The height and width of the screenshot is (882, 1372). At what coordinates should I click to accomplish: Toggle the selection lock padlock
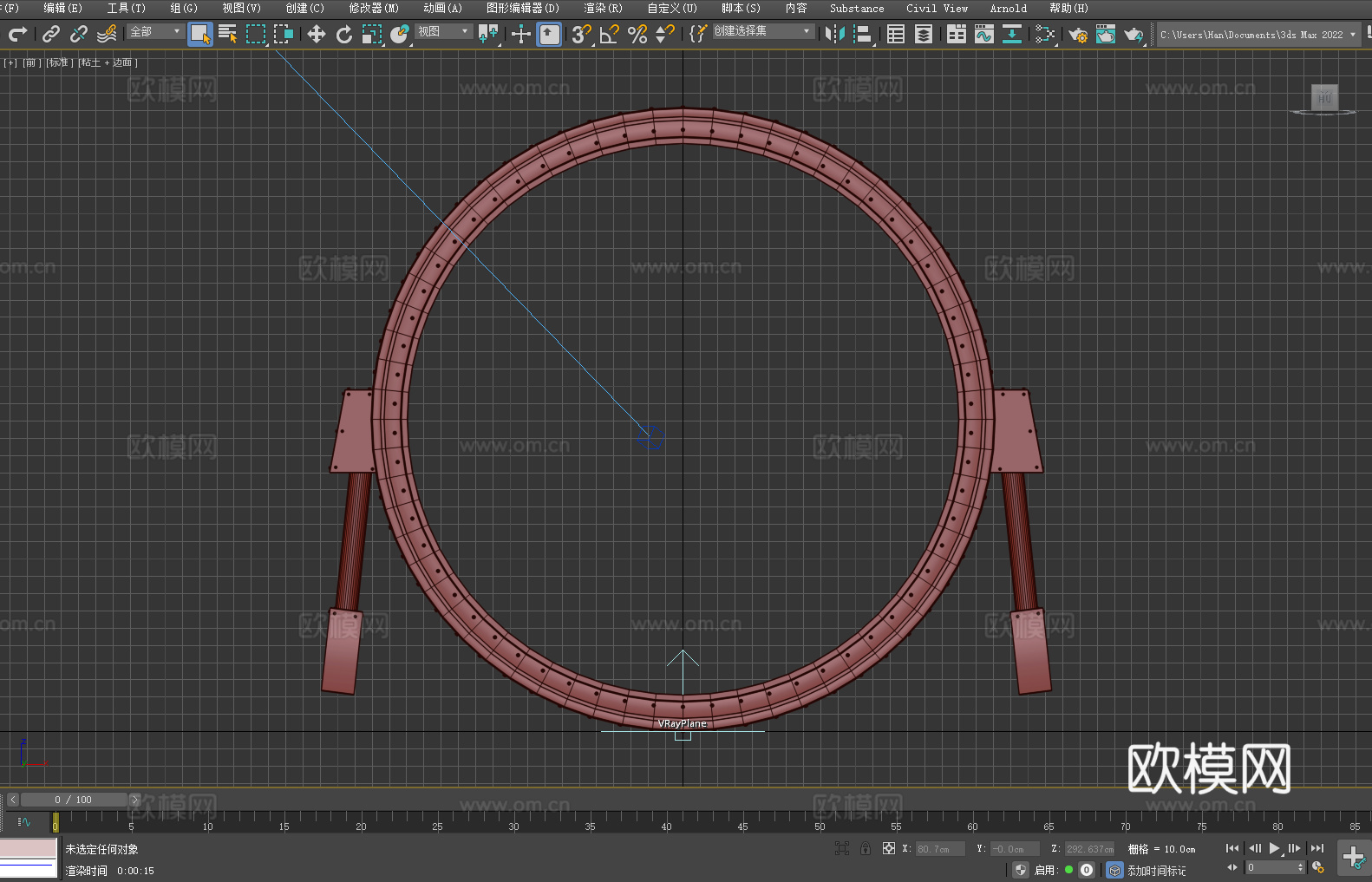(x=865, y=849)
